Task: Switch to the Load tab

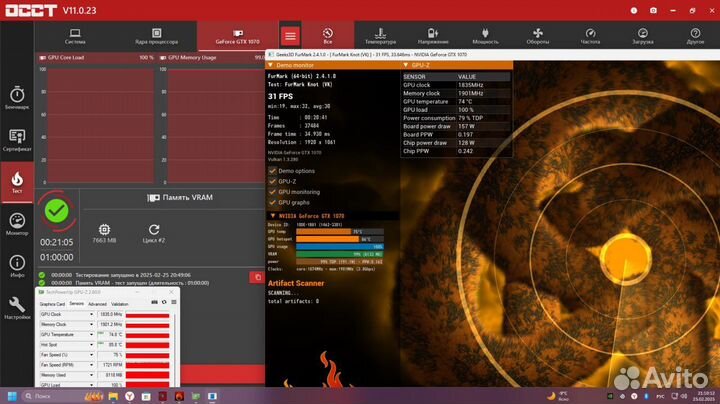Action: pos(642,36)
